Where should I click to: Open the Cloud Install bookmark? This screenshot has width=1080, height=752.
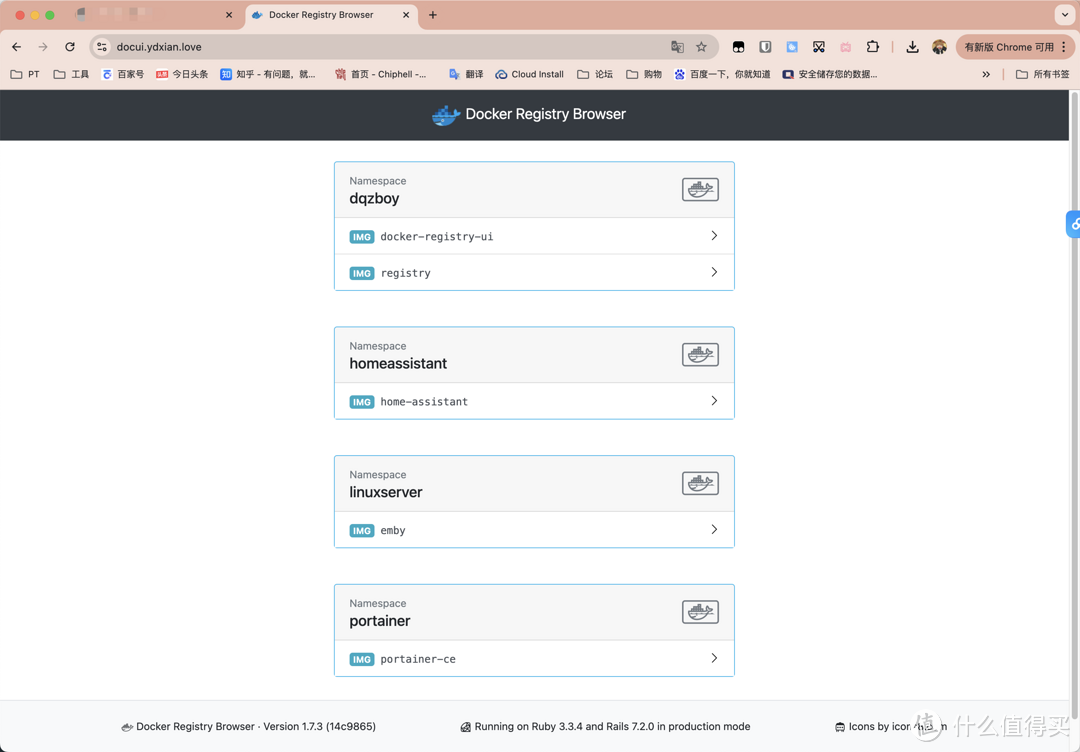pyautogui.click(x=529, y=74)
